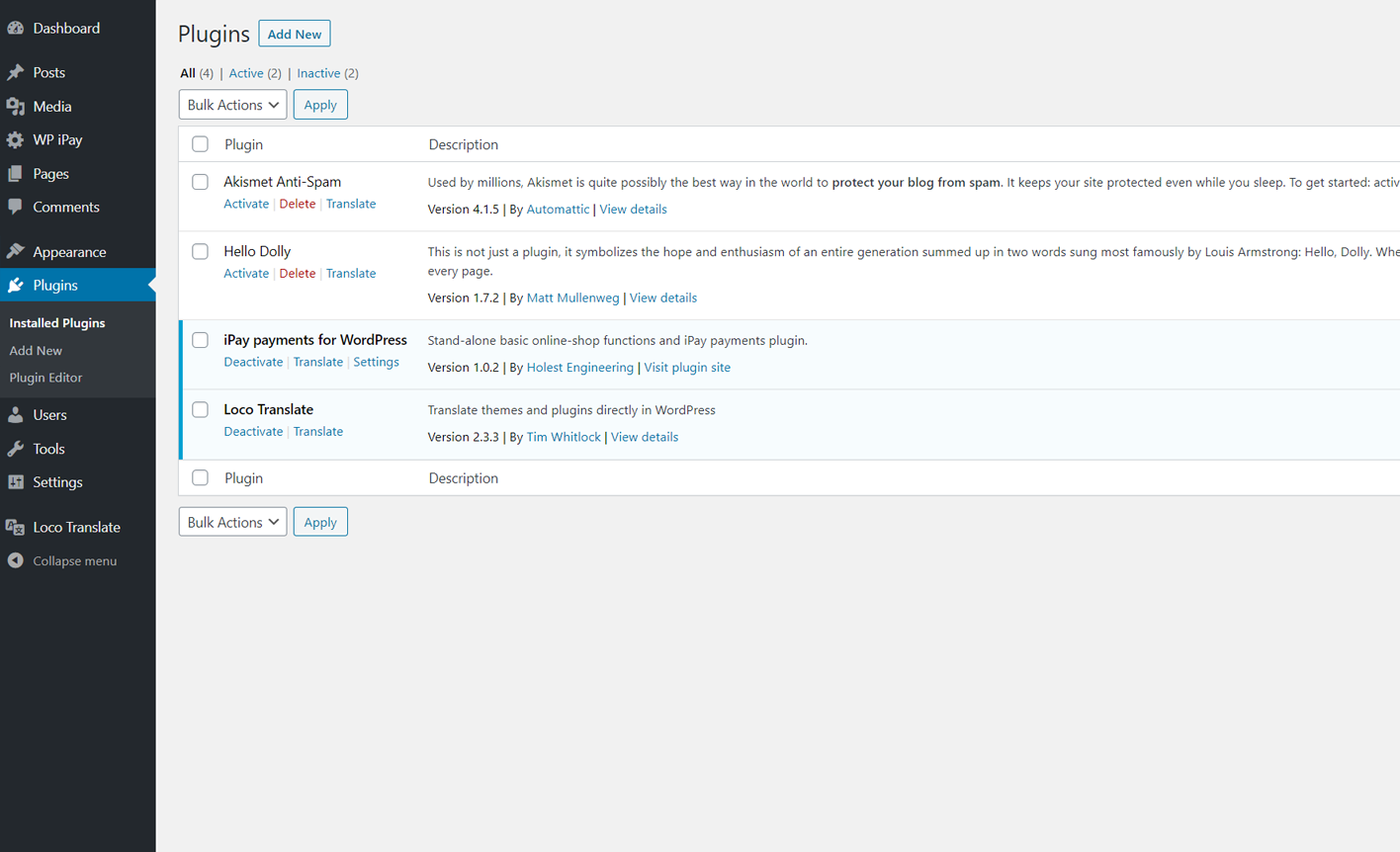Image resolution: width=1400 pixels, height=852 pixels.
Task: Click the Collapse menu arrow icon
Action: (x=16, y=560)
